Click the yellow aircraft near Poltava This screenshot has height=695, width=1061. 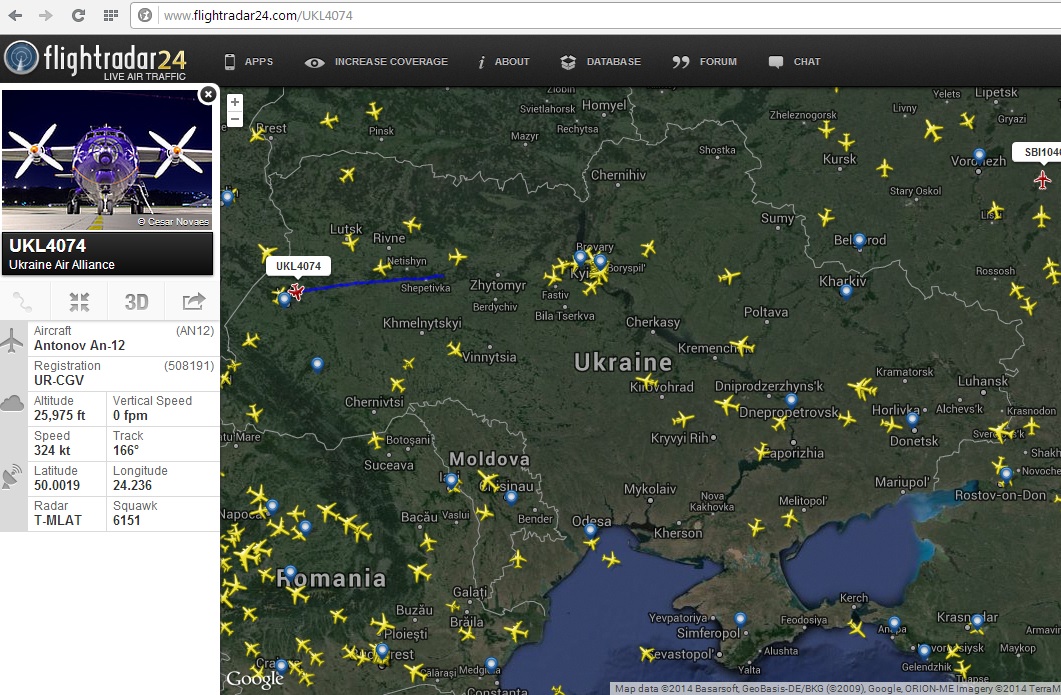pyautogui.click(x=729, y=276)
